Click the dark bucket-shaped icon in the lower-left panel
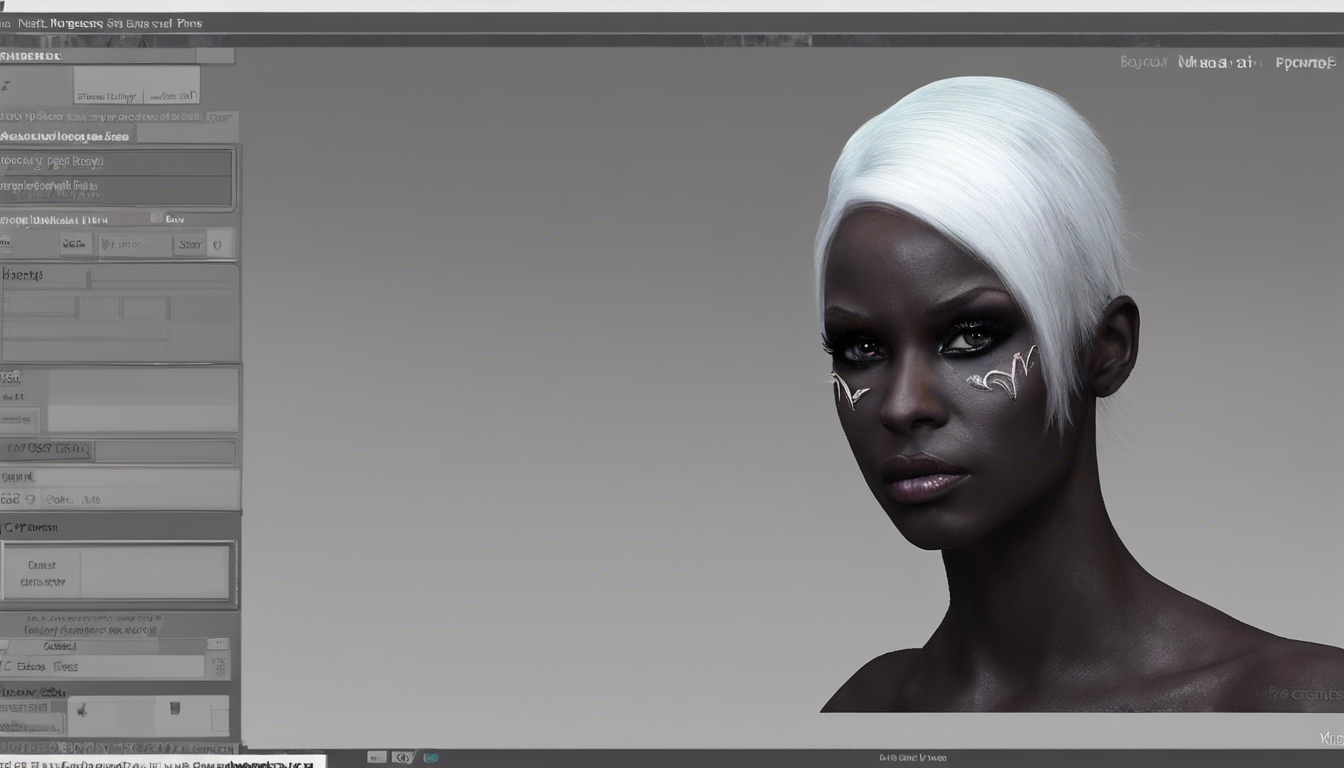 point(175,709)
